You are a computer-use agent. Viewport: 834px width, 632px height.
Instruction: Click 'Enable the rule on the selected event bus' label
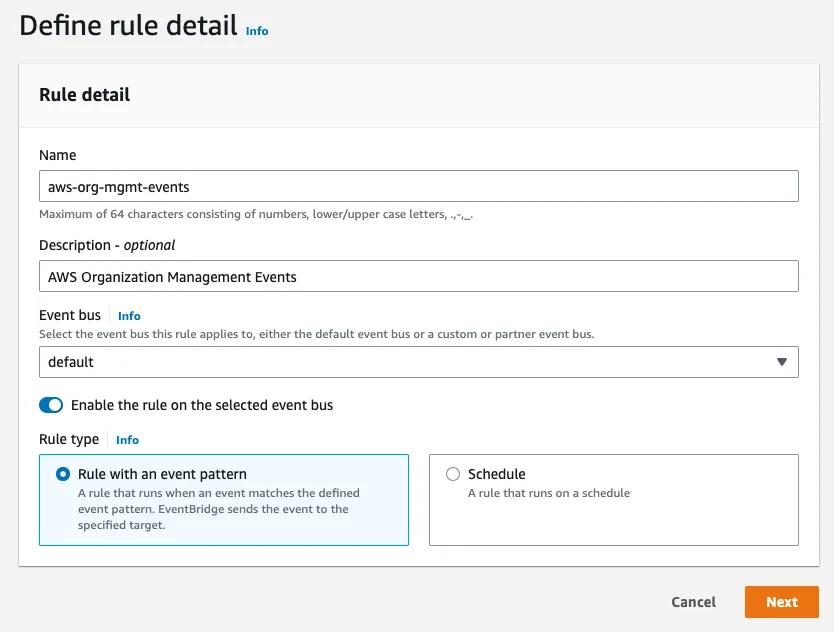pos(202,405)
